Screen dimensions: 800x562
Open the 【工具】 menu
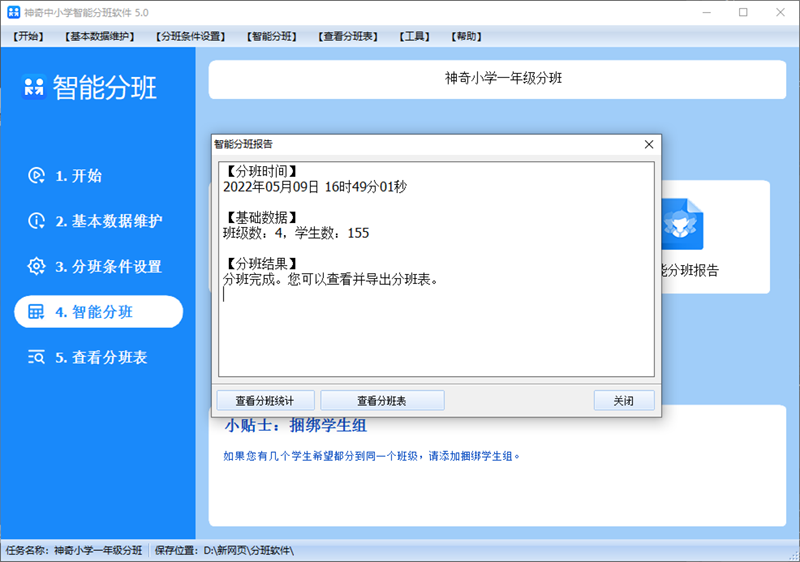pos(415,37)
